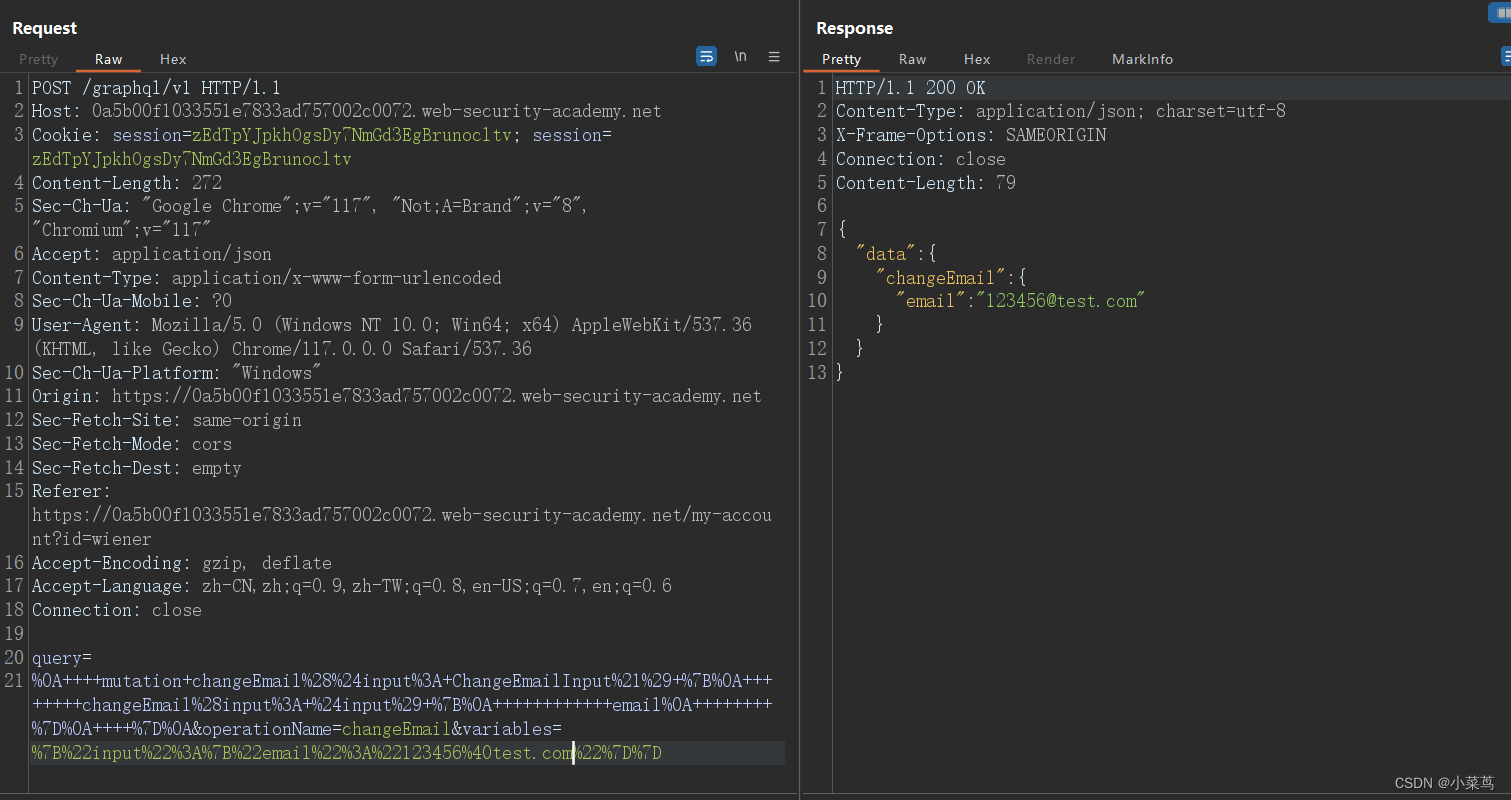Click the 'Request' panel title
The image size is (1511, 800).
45,28
